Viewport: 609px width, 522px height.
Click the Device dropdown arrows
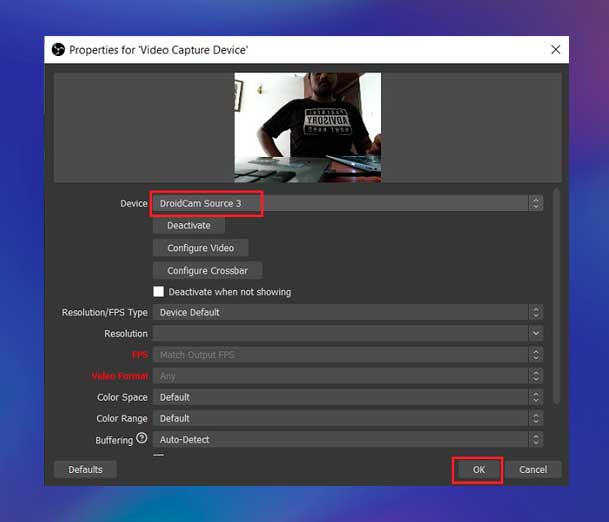click(536, 203)
